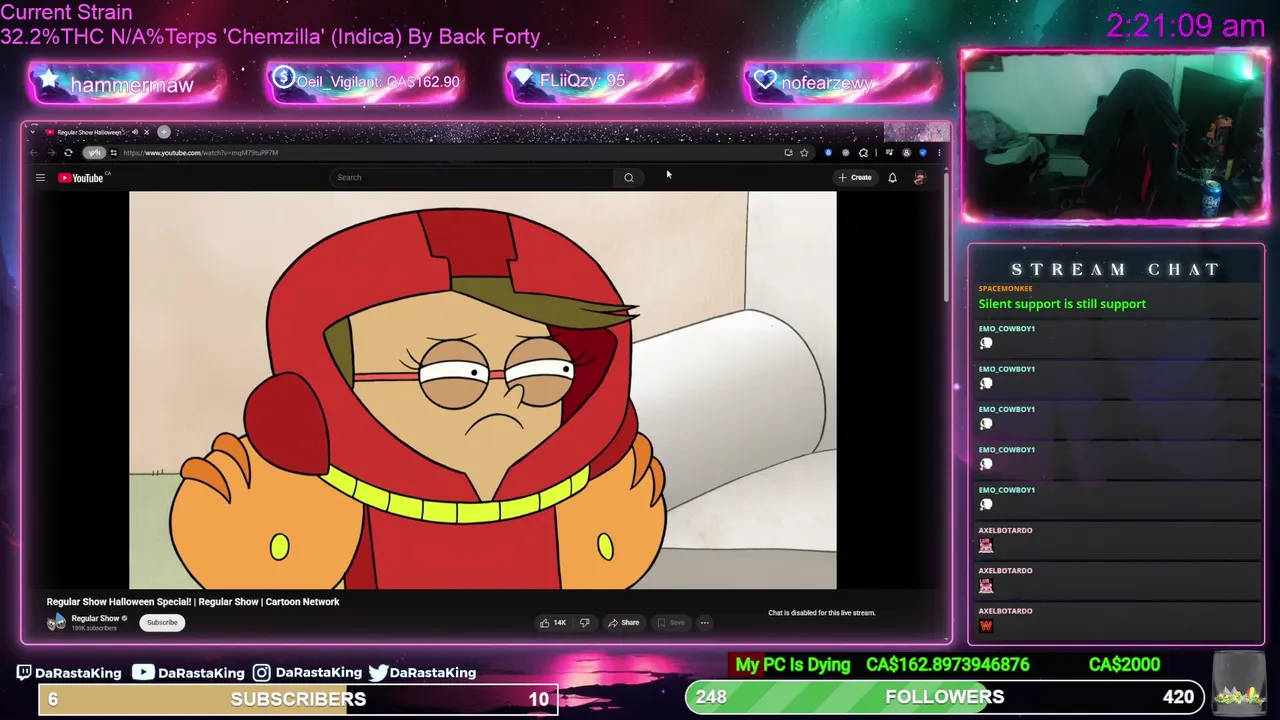Open the YouTube hamburger guide menu

[40, 178]
